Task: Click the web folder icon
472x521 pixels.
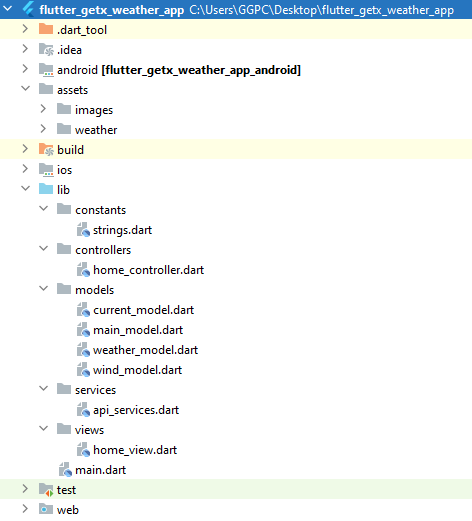Action: click(x=46, y=509)
